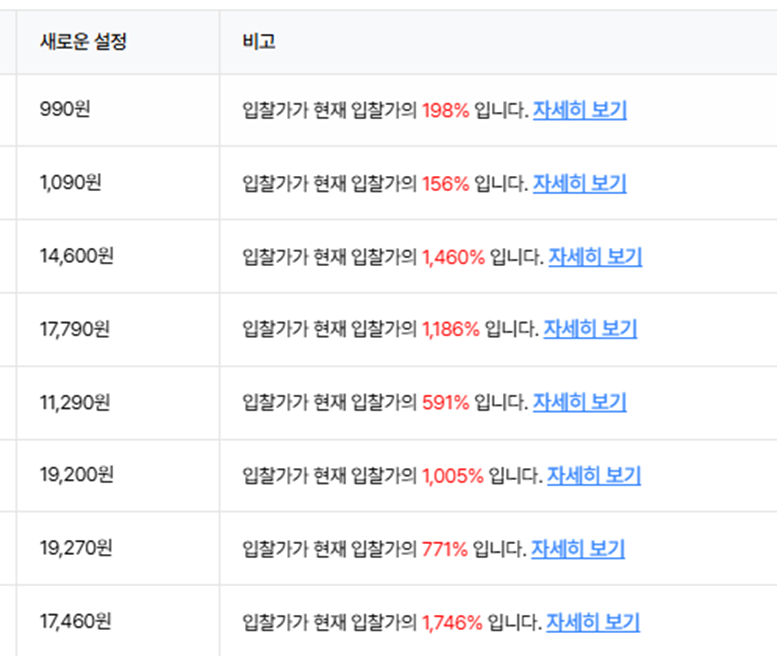The width and height of the screenshot is (777, 656).
Task: Select the 11,290원 cell
Action: (75, 402)
